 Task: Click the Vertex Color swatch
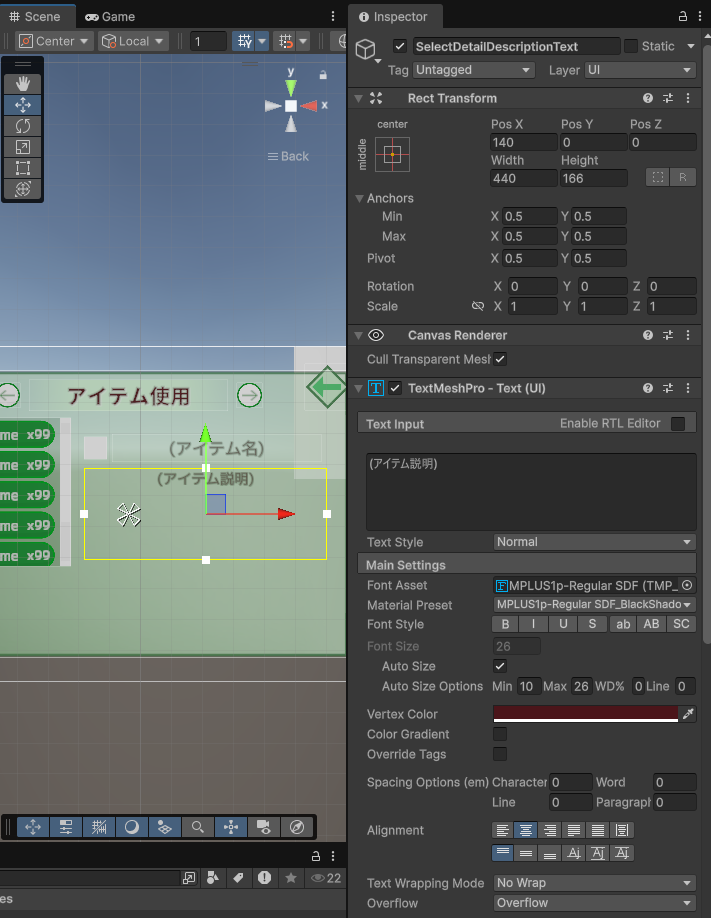584,714
